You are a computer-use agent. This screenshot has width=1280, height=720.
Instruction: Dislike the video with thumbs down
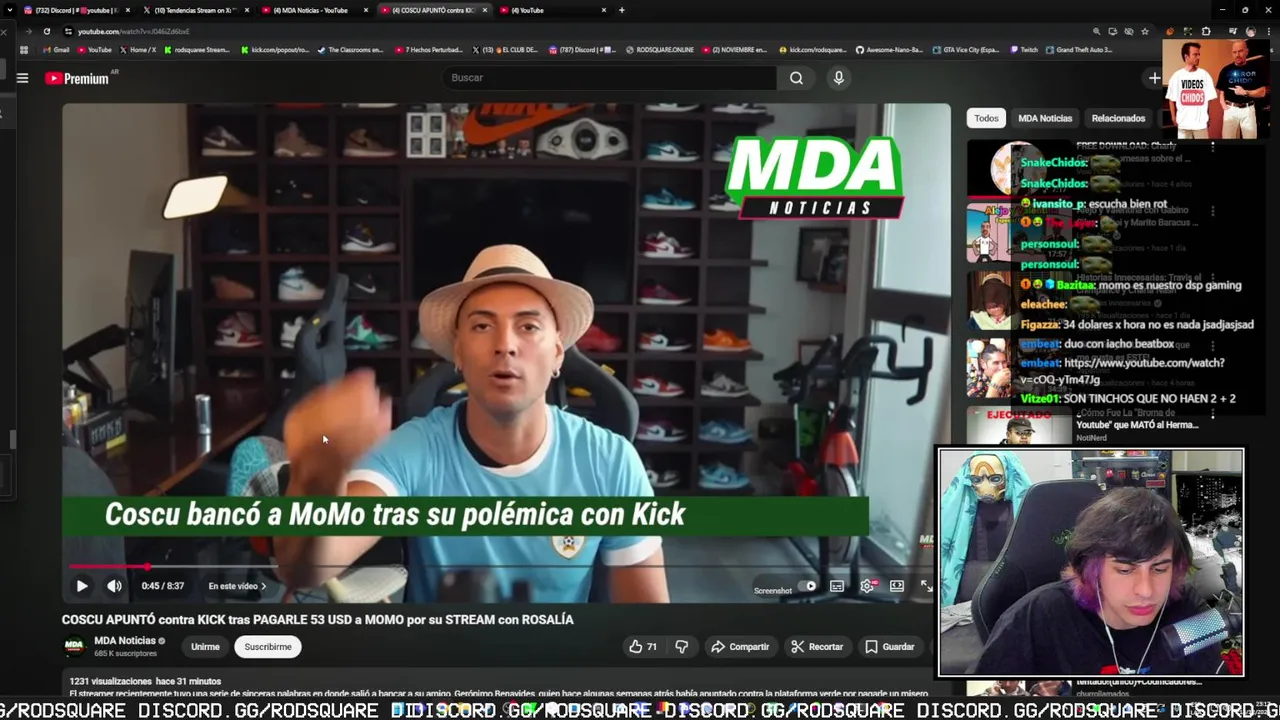[x=681, y=647]
